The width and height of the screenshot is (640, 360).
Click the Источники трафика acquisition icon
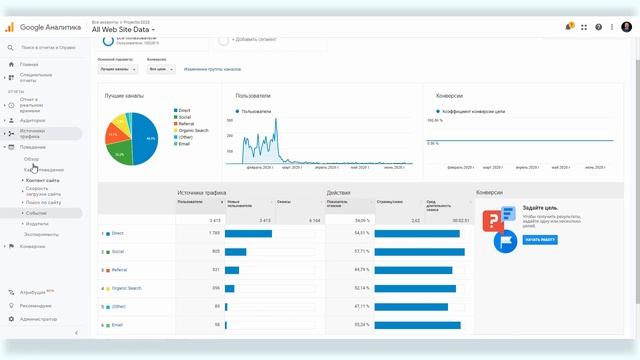pos(11,133)
